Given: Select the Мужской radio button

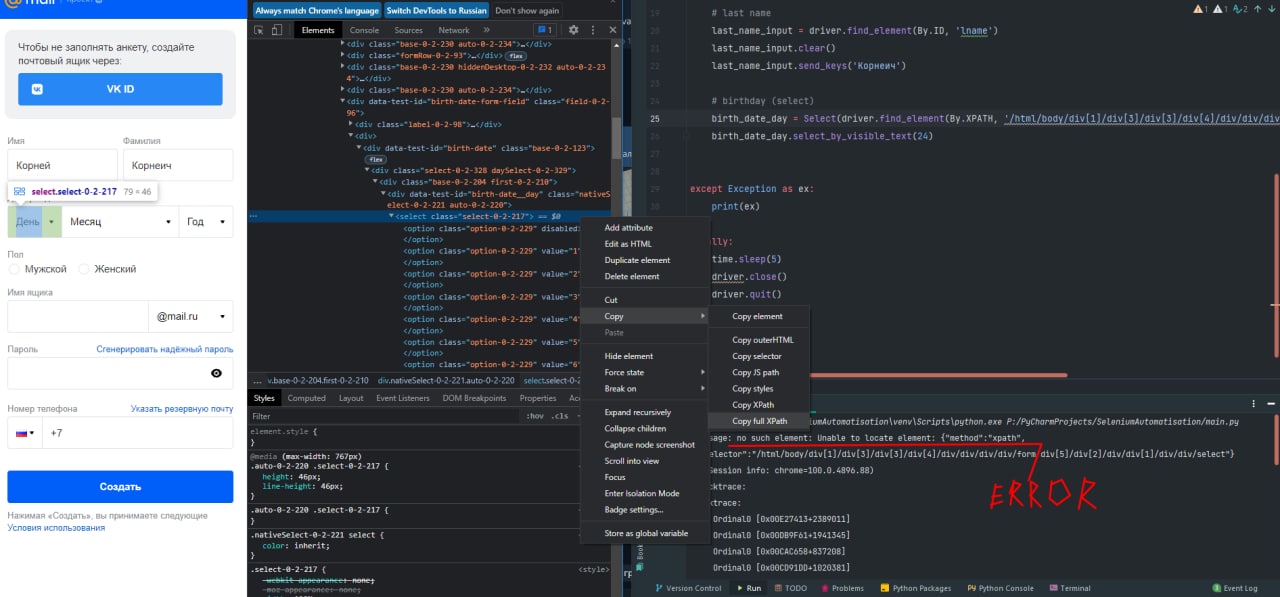Looking at the screenshot, I should 14,269.
